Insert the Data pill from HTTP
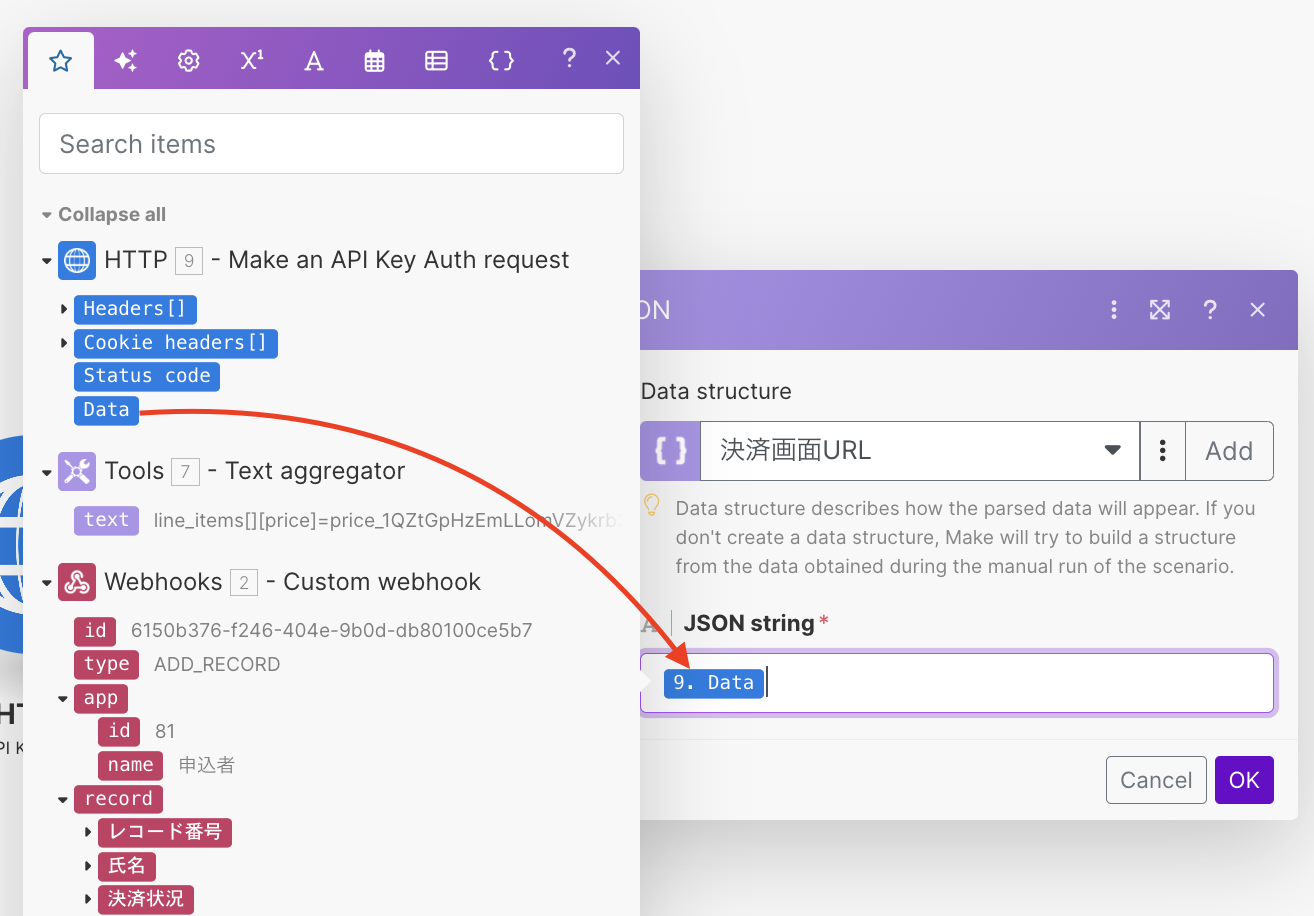 coord(107,410)
